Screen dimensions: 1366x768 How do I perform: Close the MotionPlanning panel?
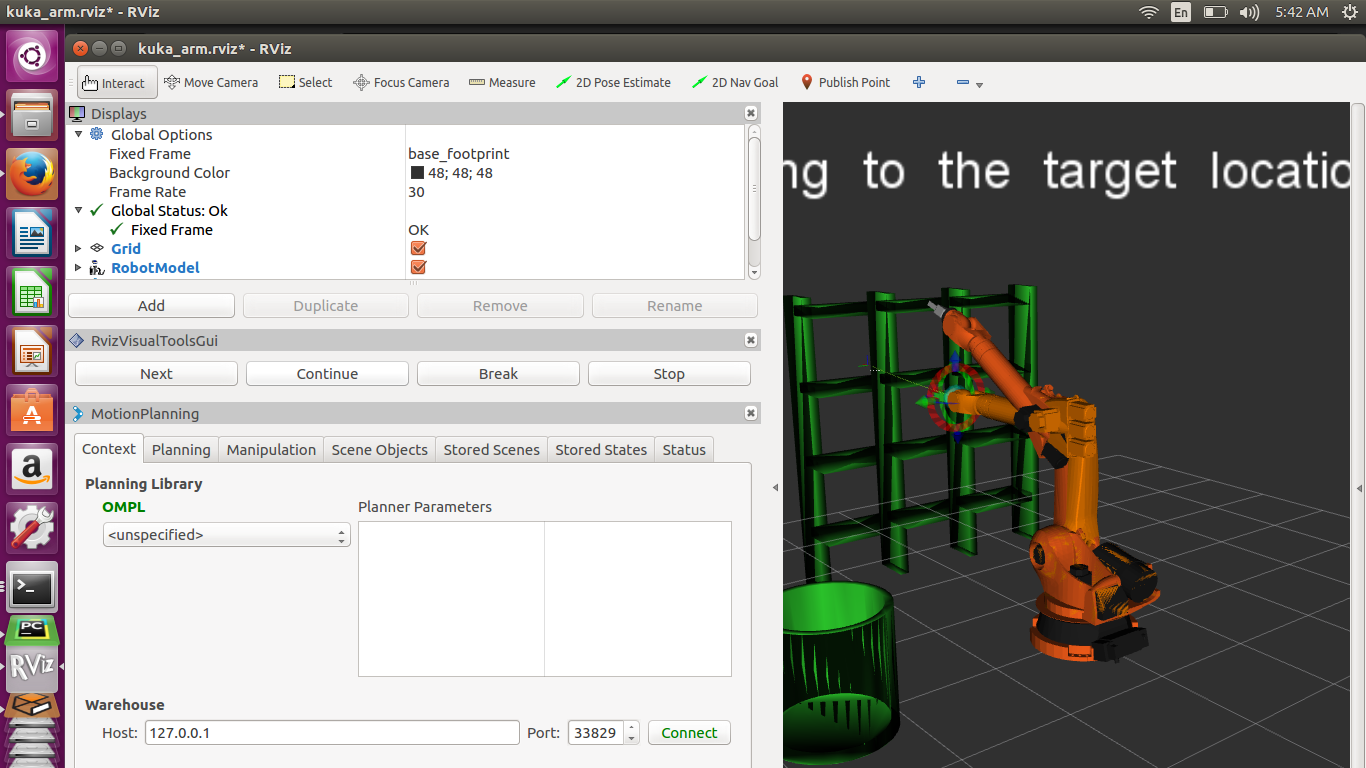click(751, 414)
